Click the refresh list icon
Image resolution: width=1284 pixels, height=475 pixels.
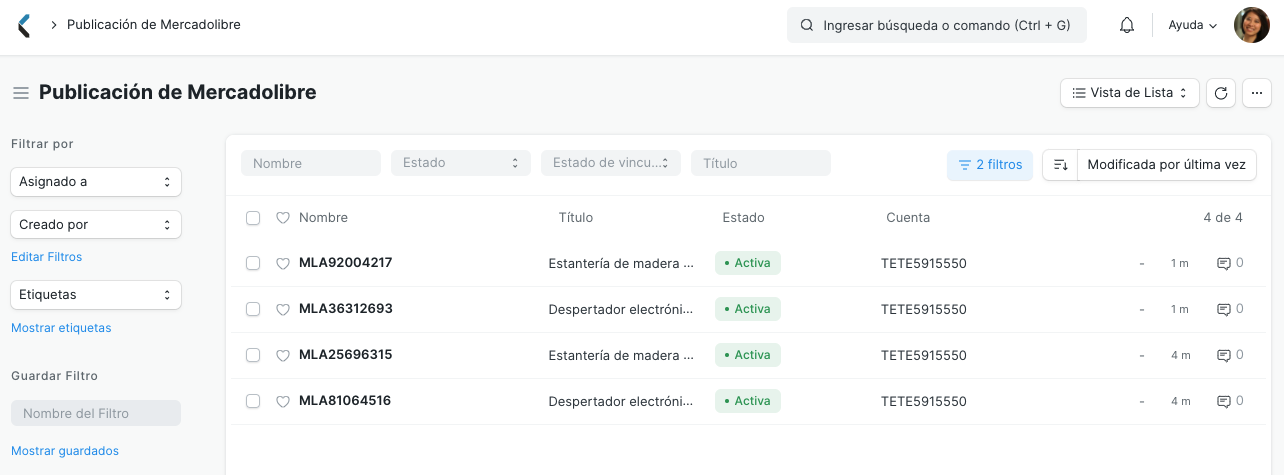1221,93
